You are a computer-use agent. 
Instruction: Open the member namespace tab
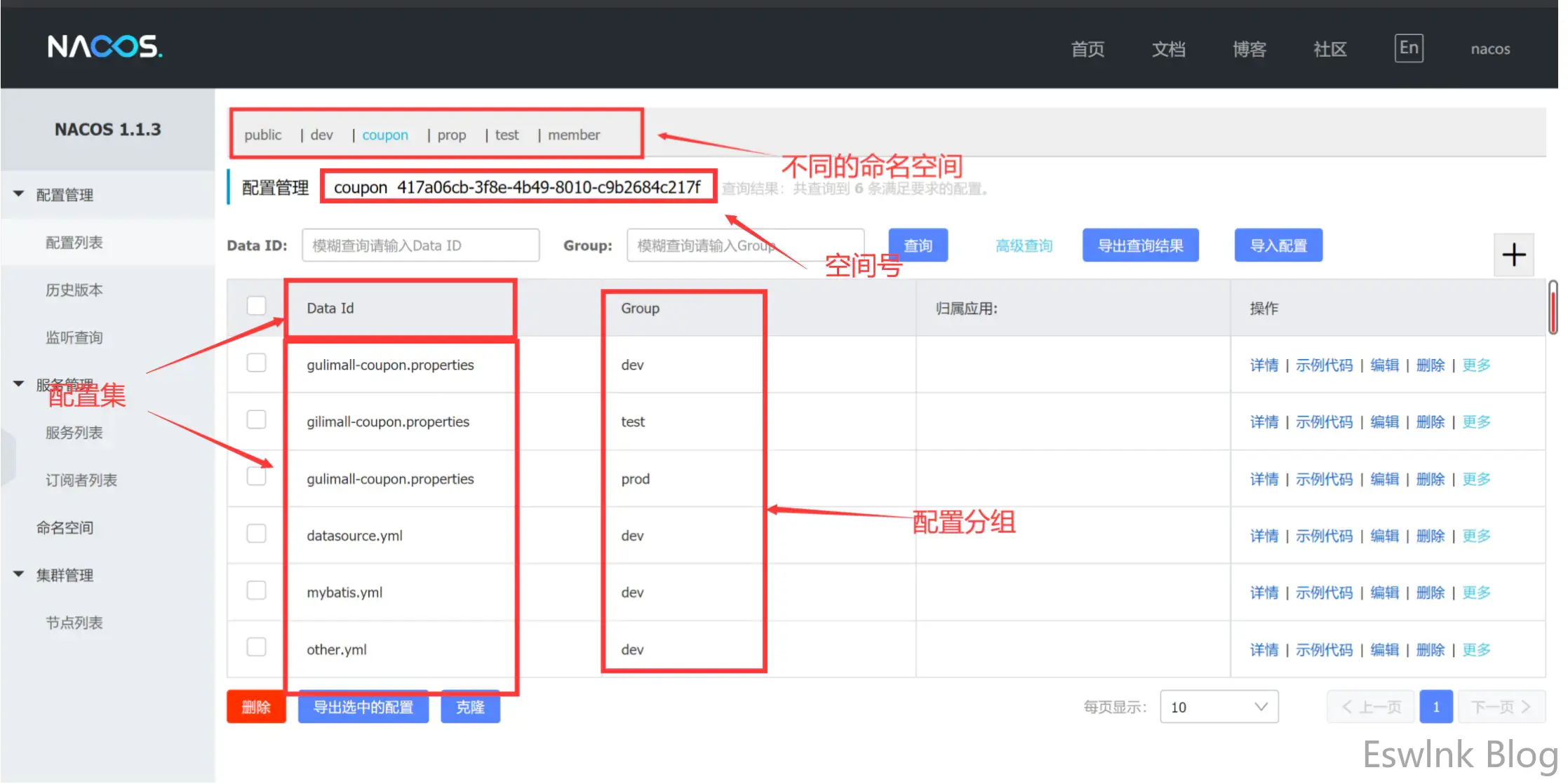(x=573, y=135)
